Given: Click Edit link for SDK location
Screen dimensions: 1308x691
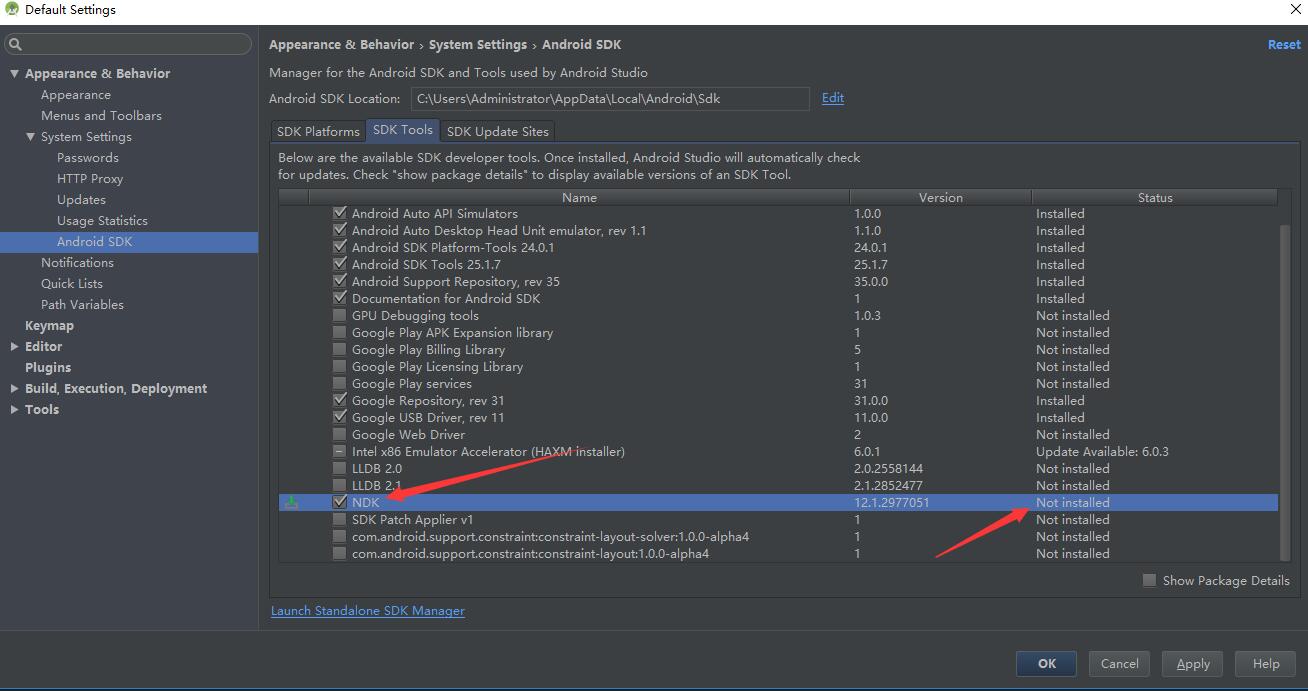Looking at the screenshot, I should pos(833,98).
